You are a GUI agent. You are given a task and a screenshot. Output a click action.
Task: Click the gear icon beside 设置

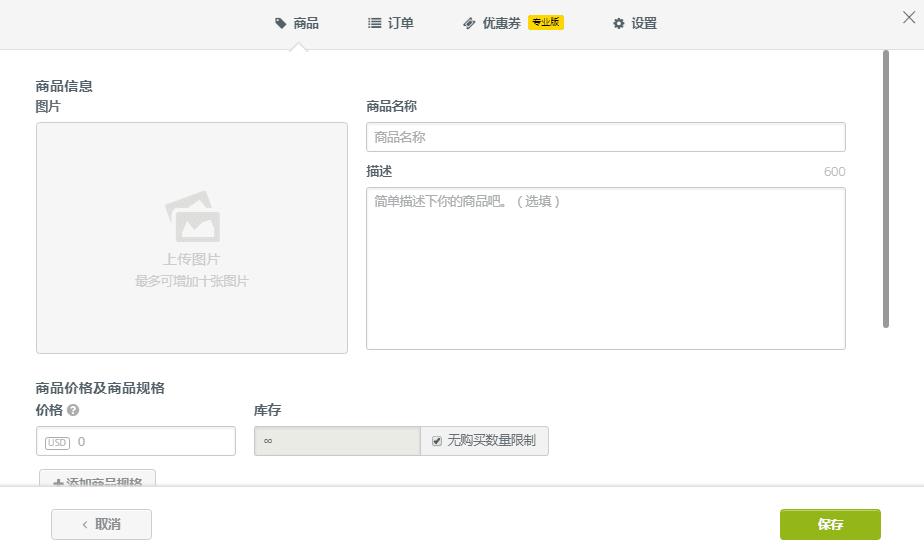(619, 23)
